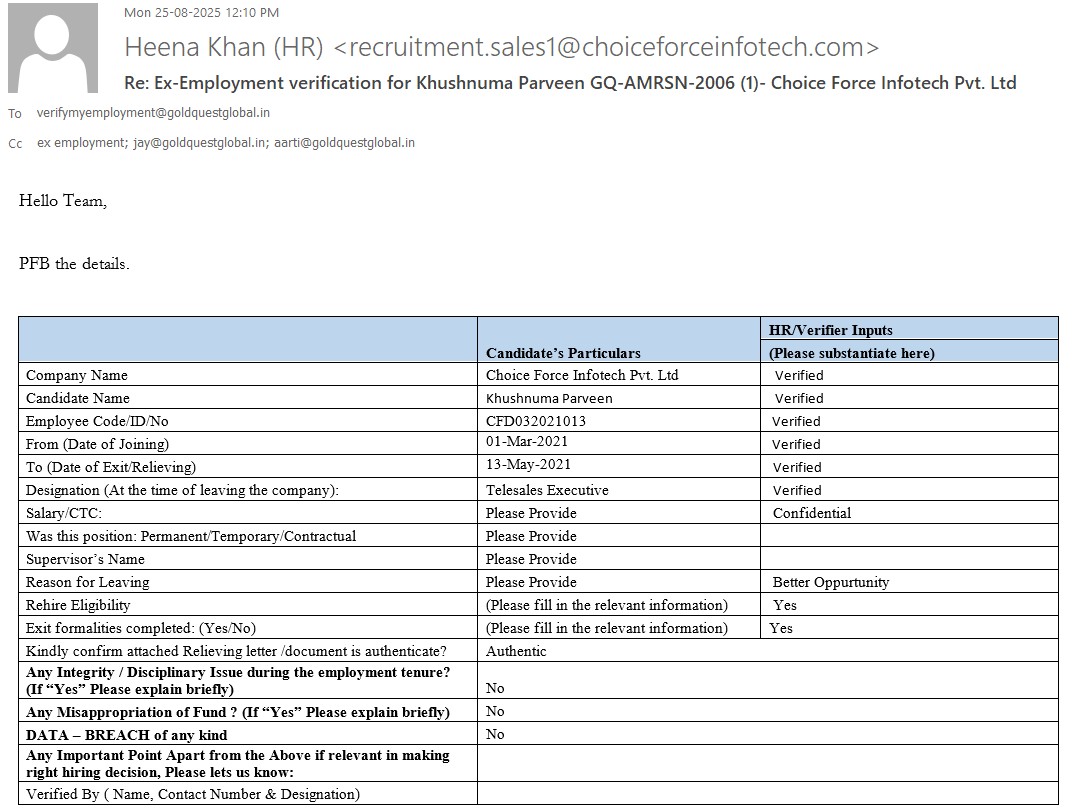Click the HR/Verifier Inputs header
Viewport: 1077px width, 811px height.
pyautogui.click(x=830, y=330)
